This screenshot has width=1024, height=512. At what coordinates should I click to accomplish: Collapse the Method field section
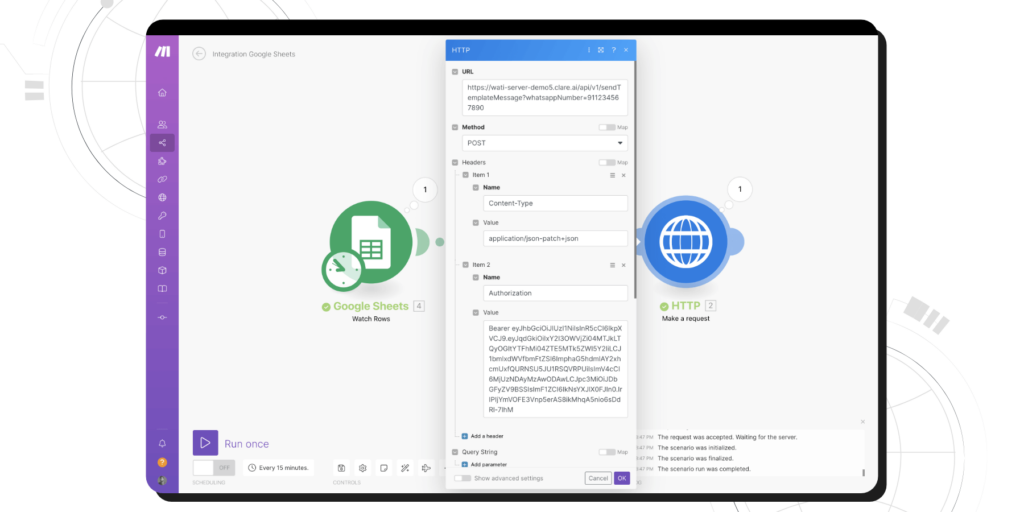coord(455,127)
